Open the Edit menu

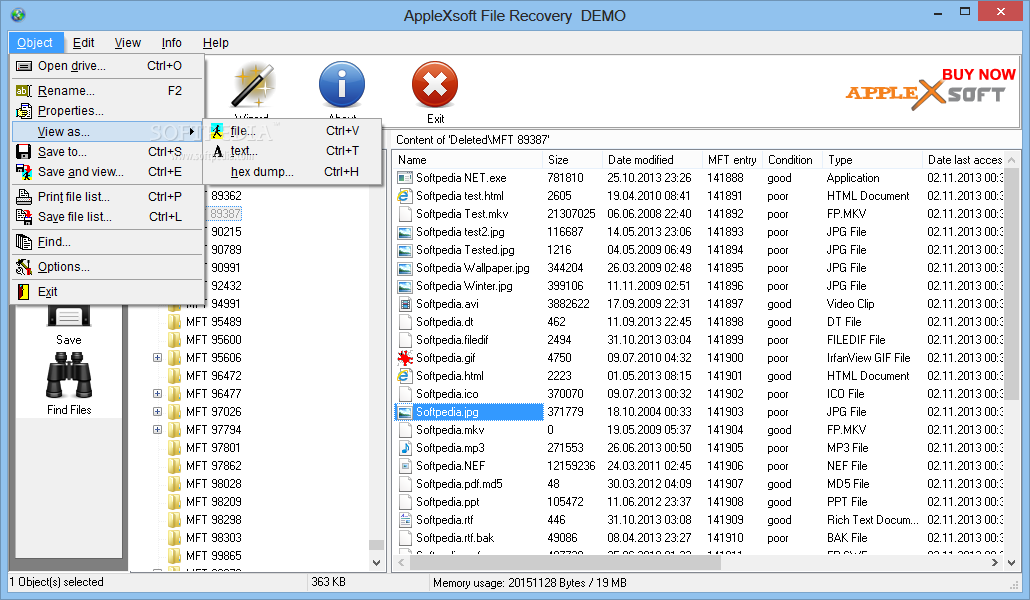[83, 43]
